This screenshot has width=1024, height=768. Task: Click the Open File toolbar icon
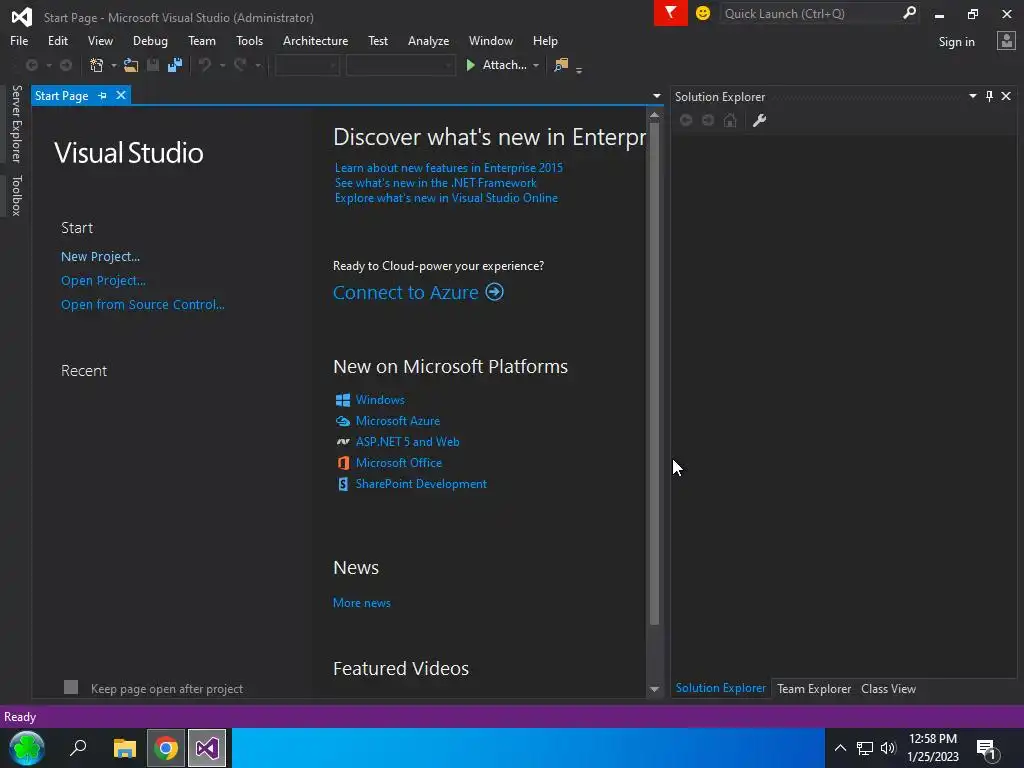tap(131, 65)
